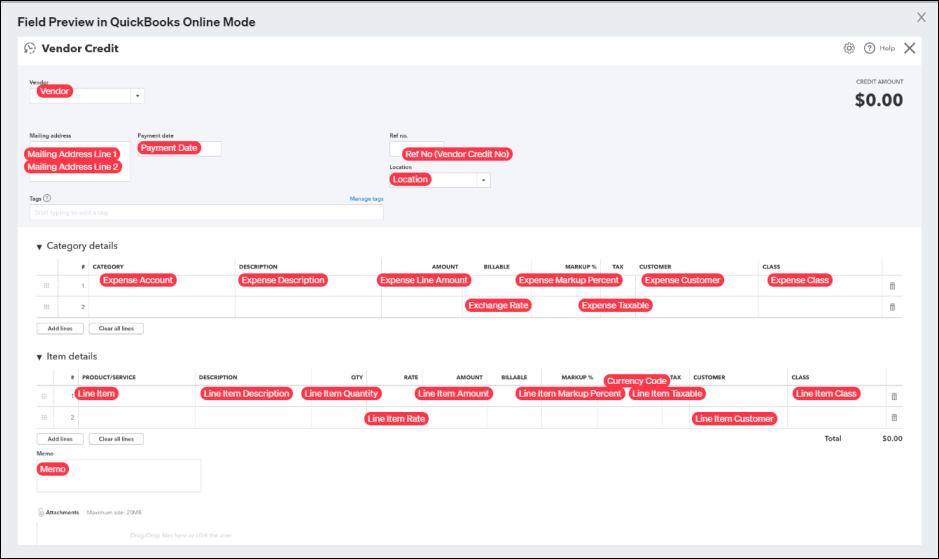This screenshot has height=559, width=939.
Task: Click the Help text link
Action: [887, 49]
